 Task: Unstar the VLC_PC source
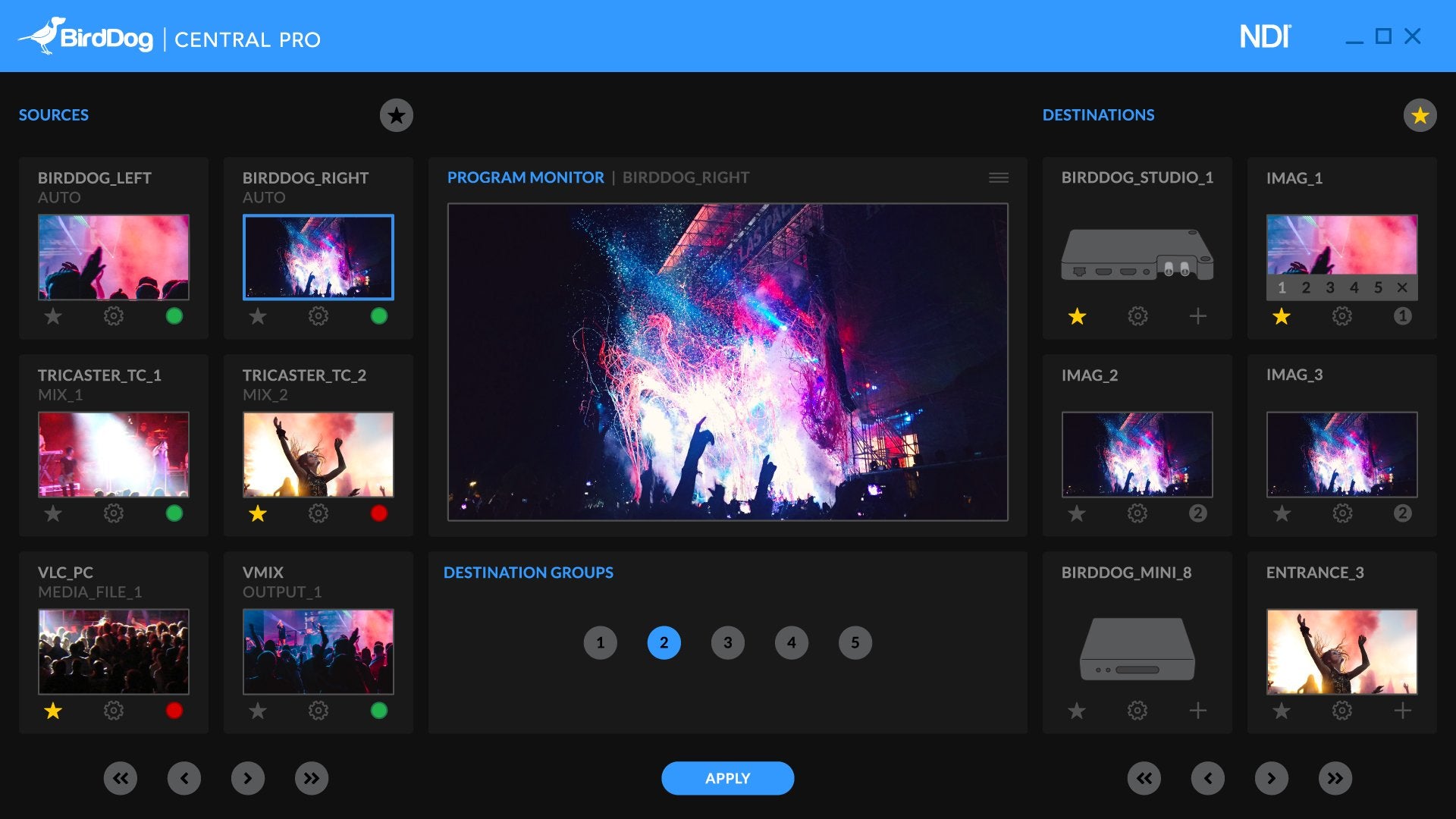point(53,711)
